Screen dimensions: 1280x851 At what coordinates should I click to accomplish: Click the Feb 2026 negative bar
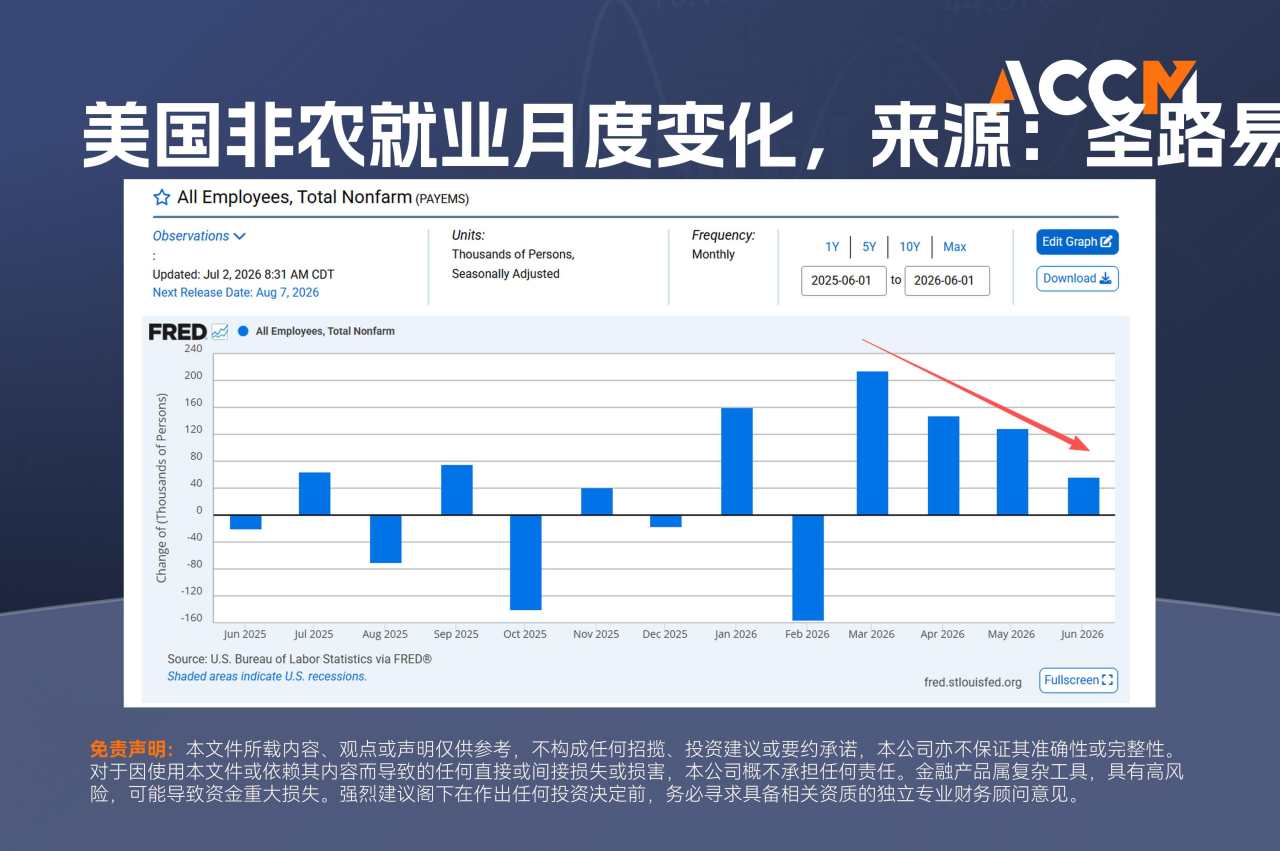click(808, 568)
